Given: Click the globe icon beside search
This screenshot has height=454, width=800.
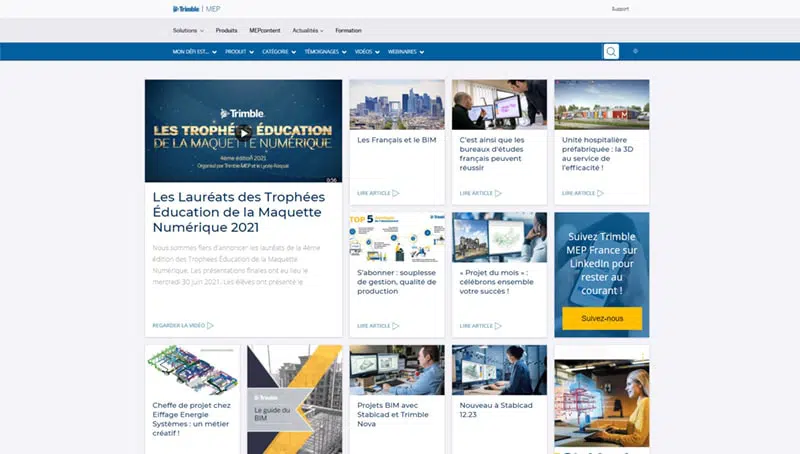Looking at the screenshot, I should click(635, 51).
